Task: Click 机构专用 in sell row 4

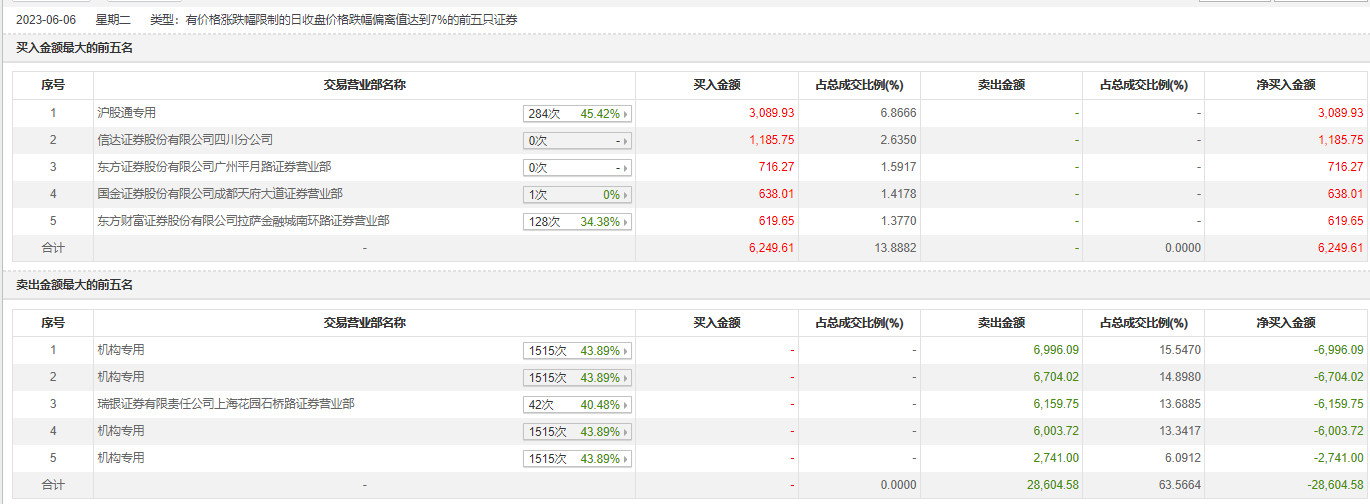Action: tap(121, 431)
